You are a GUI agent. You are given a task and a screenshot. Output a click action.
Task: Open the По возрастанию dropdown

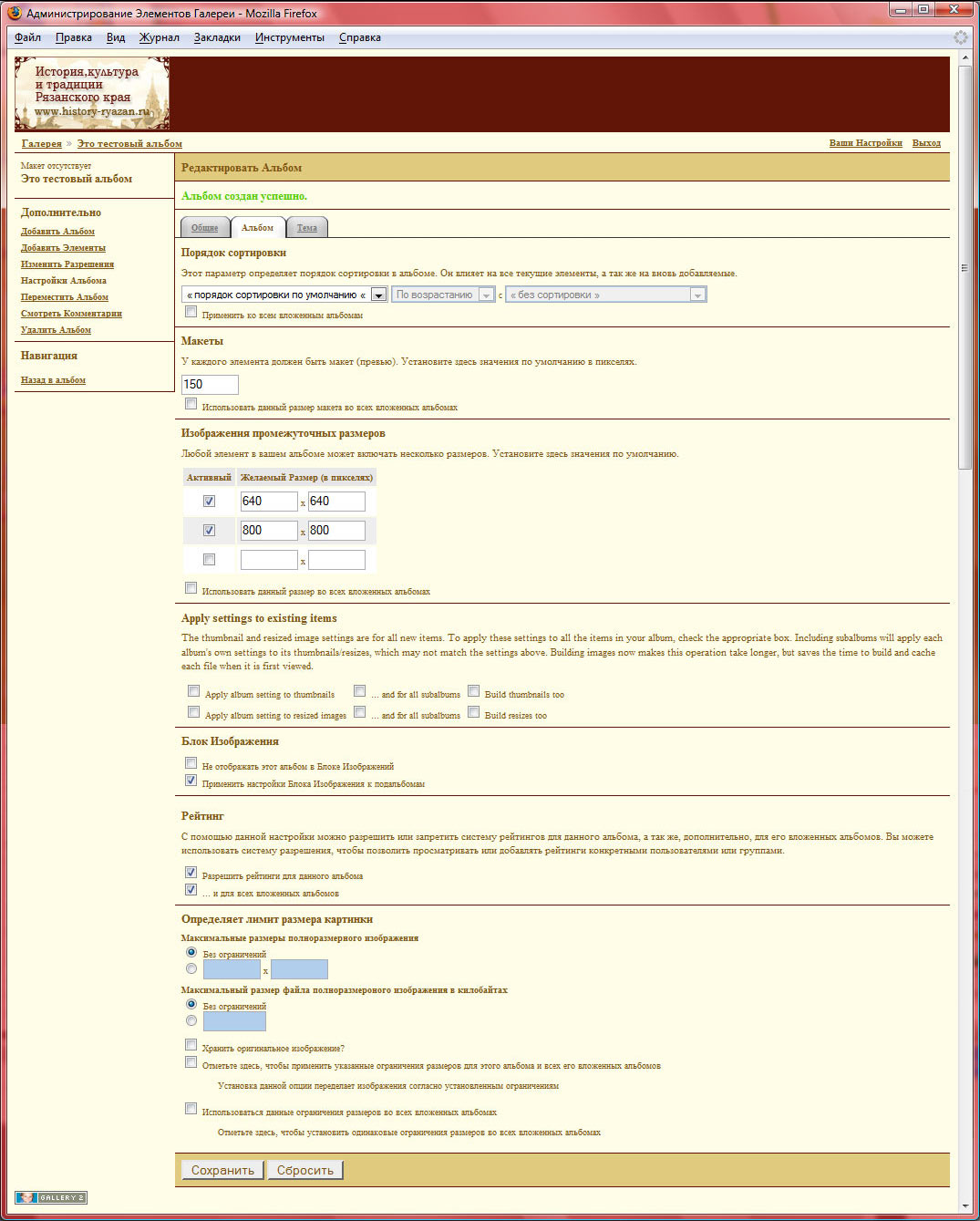tap(443, 295)
